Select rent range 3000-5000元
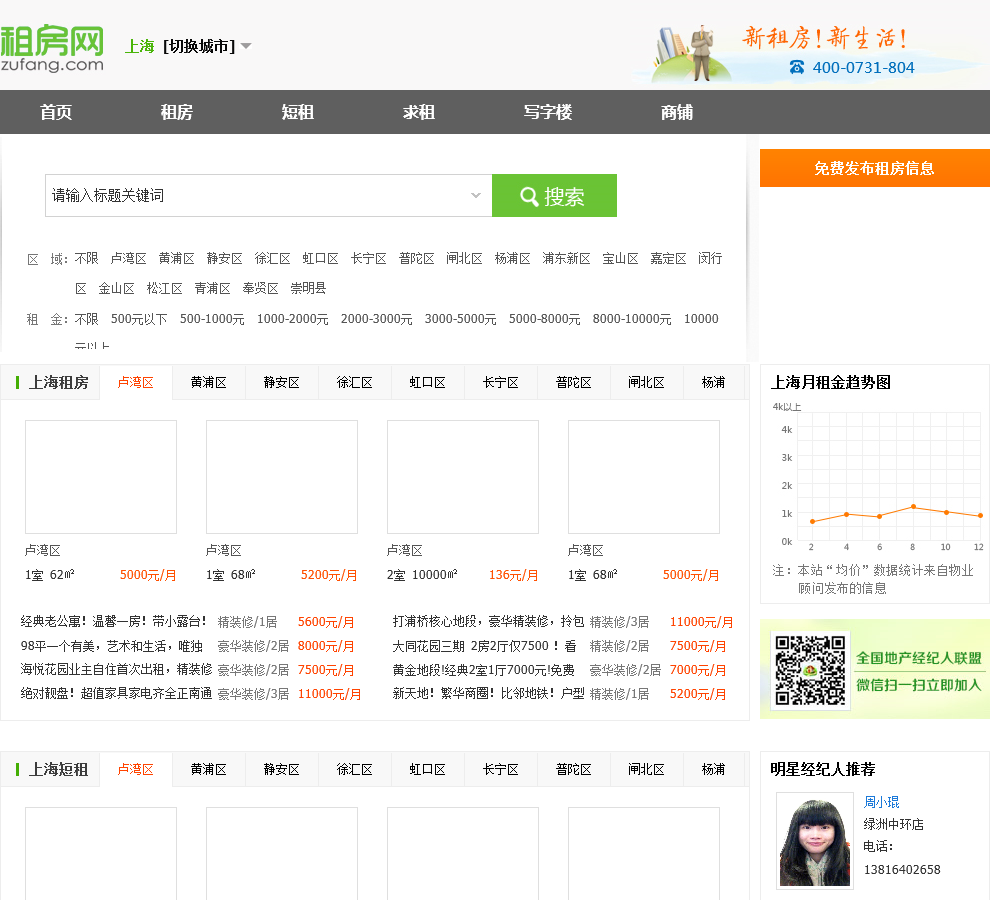This screenshot has width=990, height=900. [x=460, y=319]
